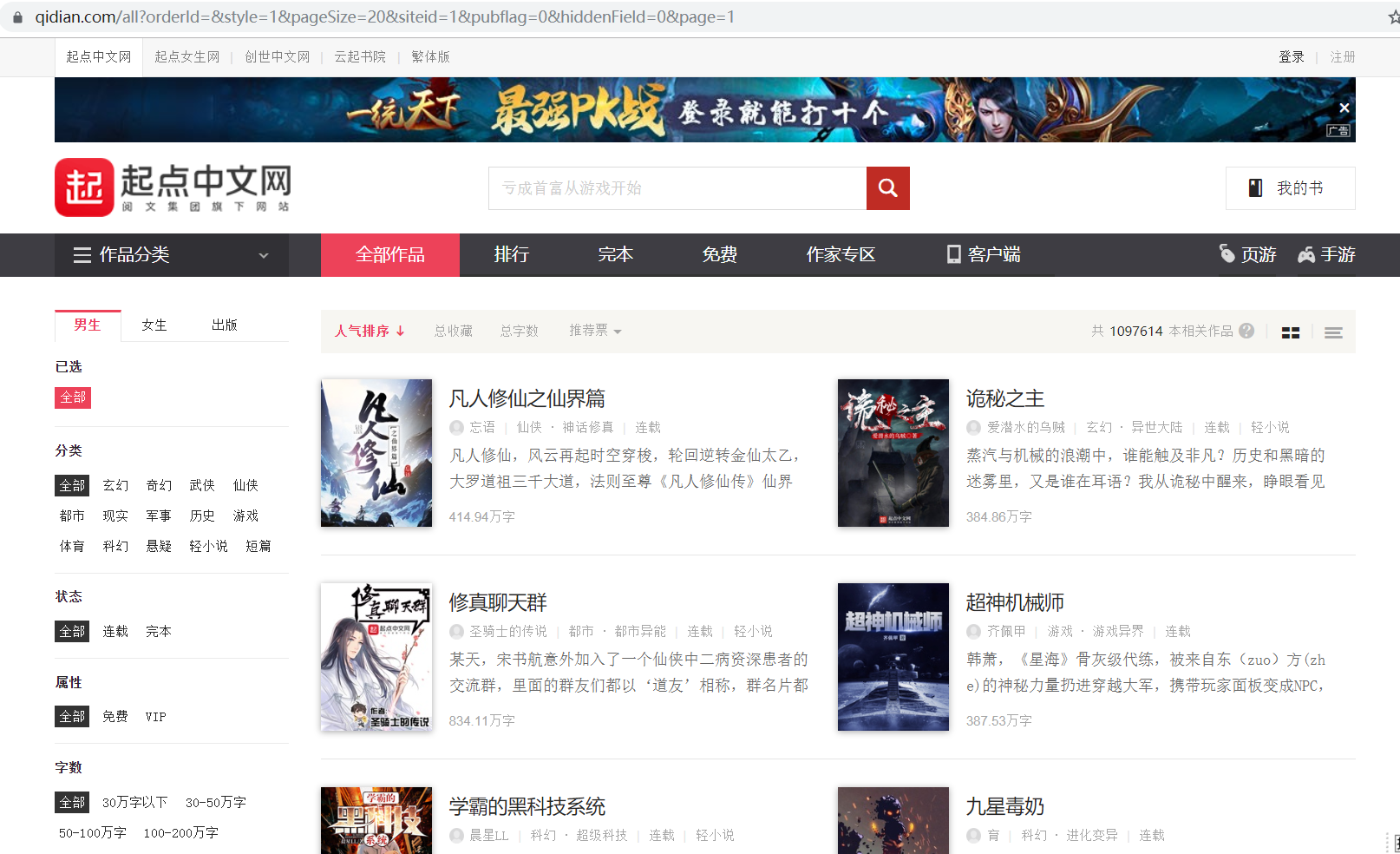Open cover thumbnail of 凡人修仙之仙界篇
The image size is (1400, 854).
(x=376, y=453)
